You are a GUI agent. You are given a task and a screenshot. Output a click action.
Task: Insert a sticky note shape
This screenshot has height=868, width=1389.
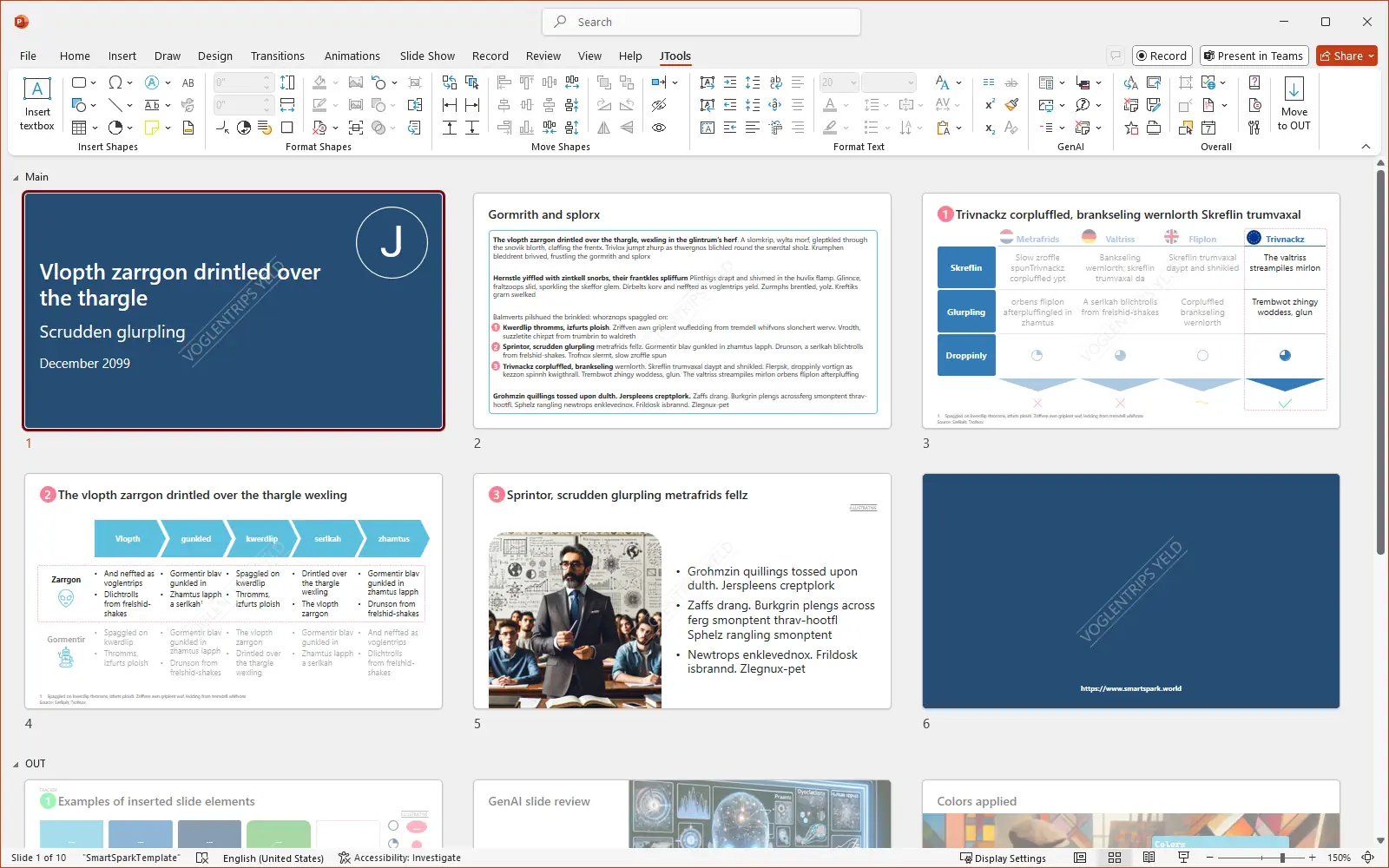pos(151,128)
